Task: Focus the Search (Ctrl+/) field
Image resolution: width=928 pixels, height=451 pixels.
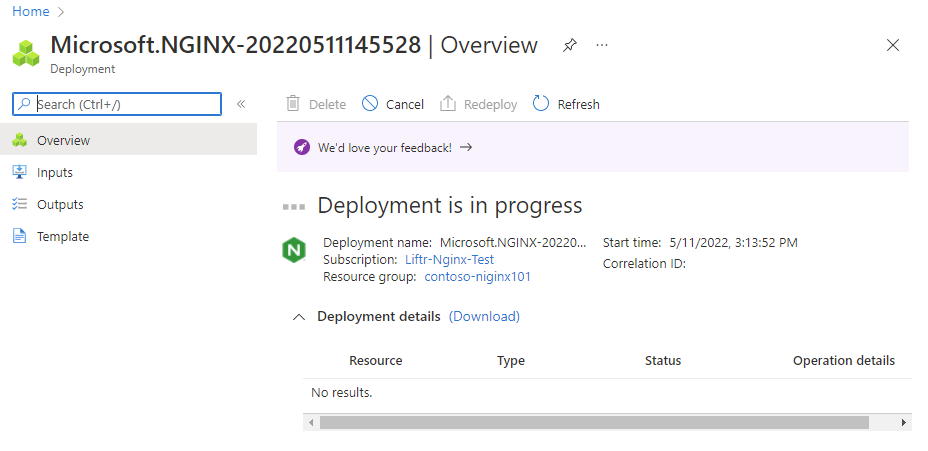Action: click(x=117, y=104)
